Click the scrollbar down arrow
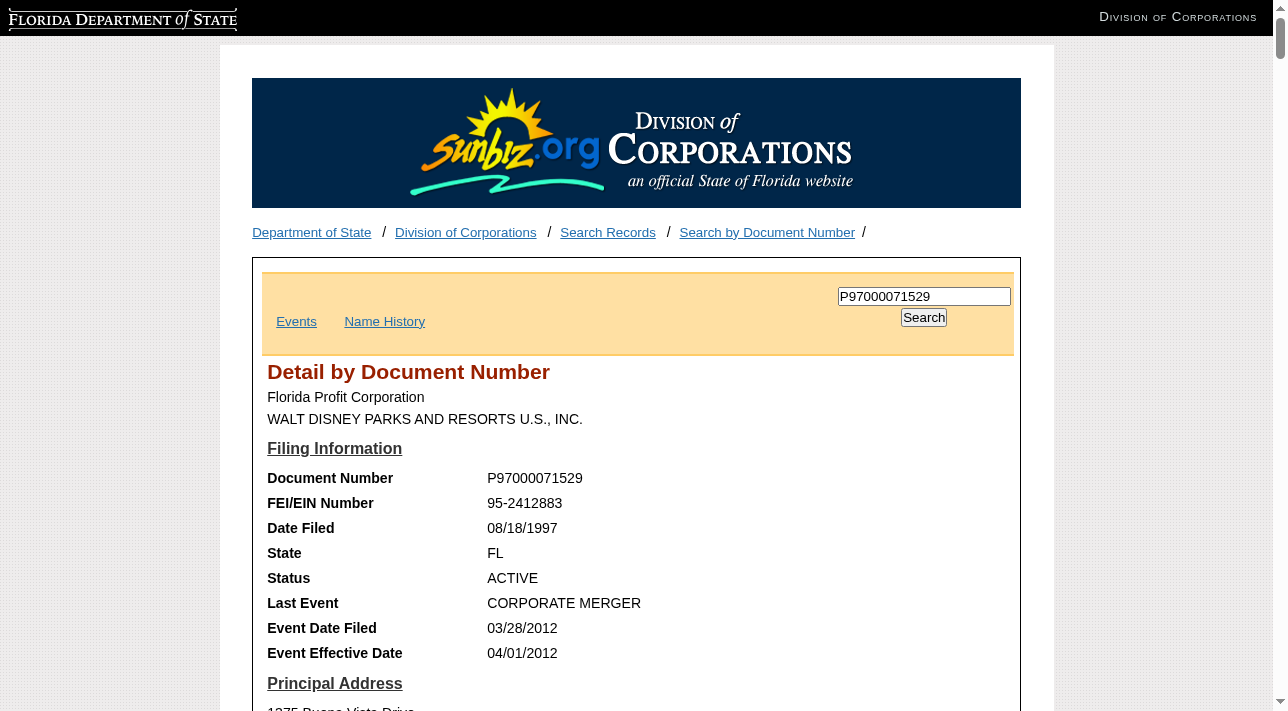This screenshot has height=711, width=1288. 1280,702
